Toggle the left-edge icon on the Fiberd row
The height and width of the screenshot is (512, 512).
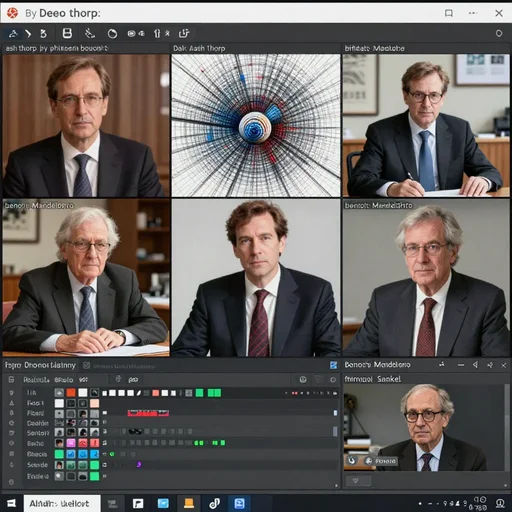click(x=12, y=413)
